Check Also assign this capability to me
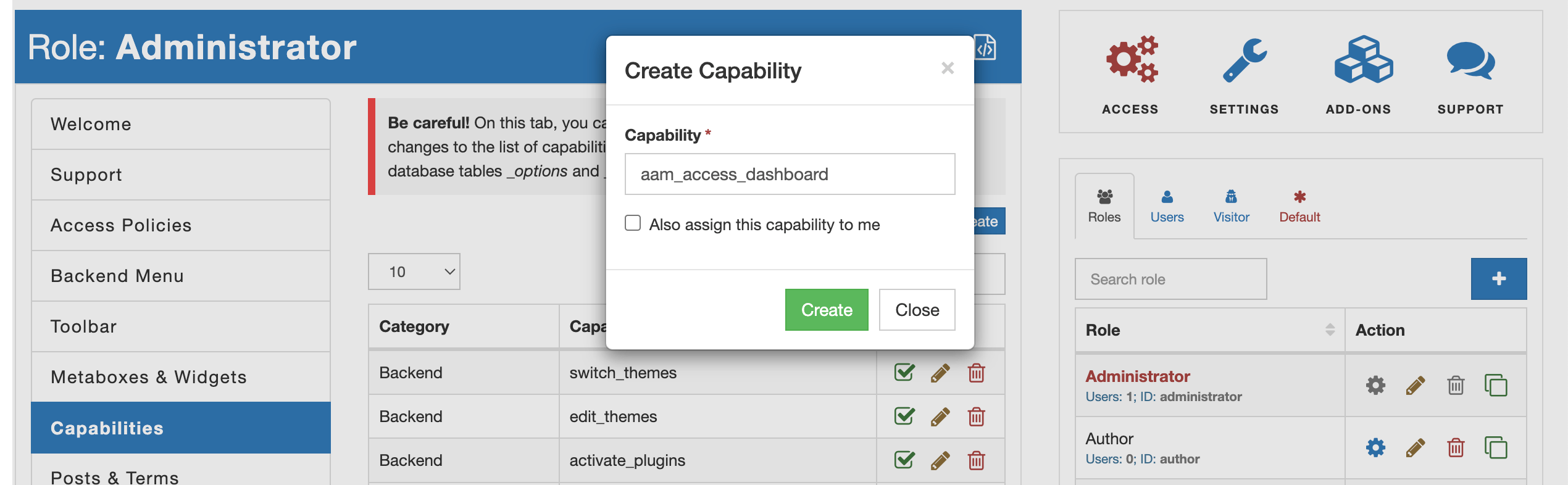The width and height of the screenshot is (1568, 485). pos(633,223)
